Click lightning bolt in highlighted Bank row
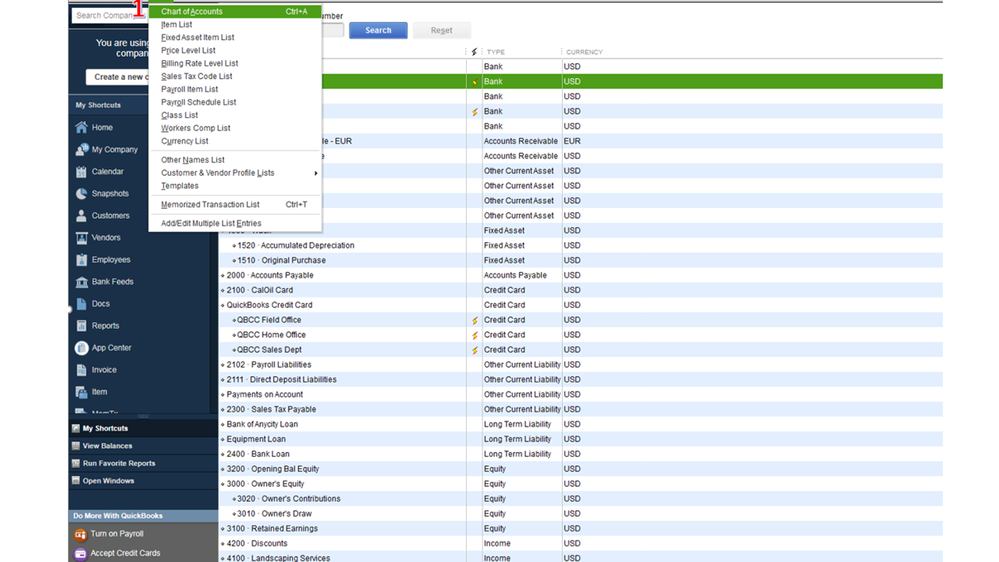Image resolution: width=999 pixels, height=562 pixels. (x=475, y=82)
